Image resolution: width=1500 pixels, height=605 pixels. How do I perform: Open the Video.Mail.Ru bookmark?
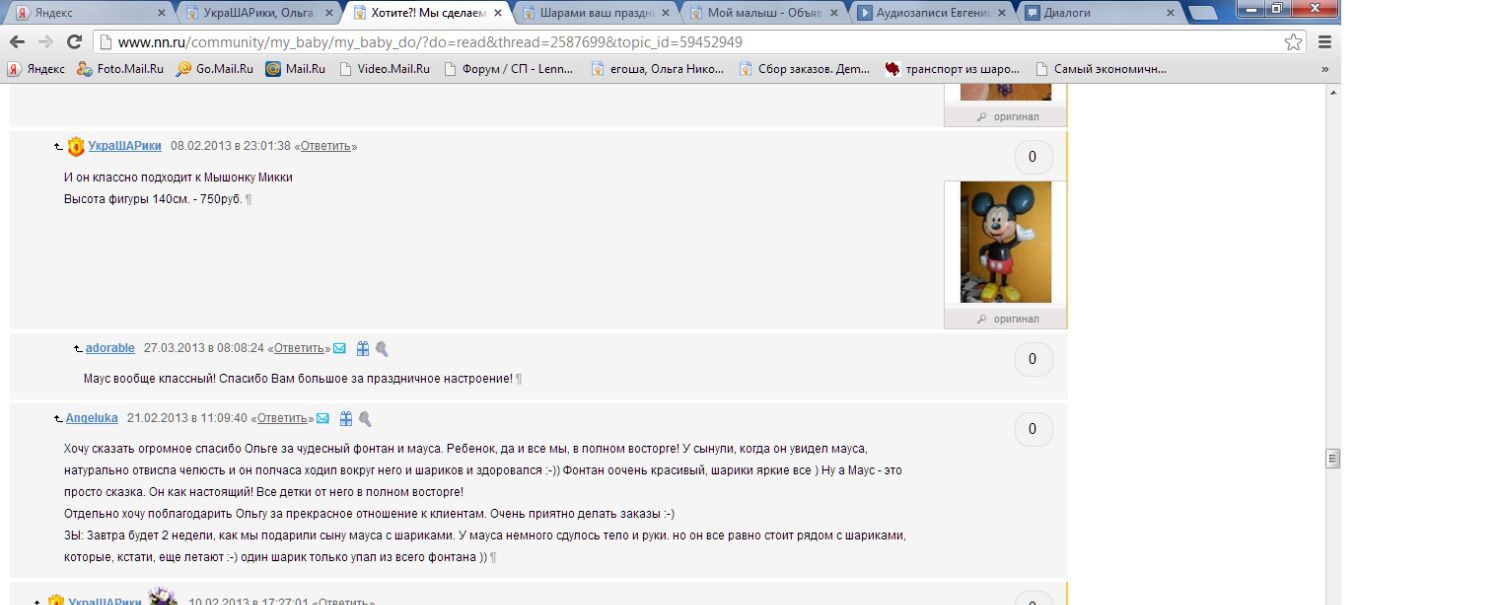[385, 69]
